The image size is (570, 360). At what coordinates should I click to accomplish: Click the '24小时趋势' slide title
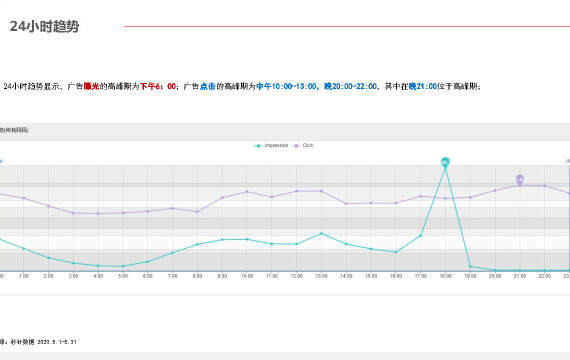(44, 26)
